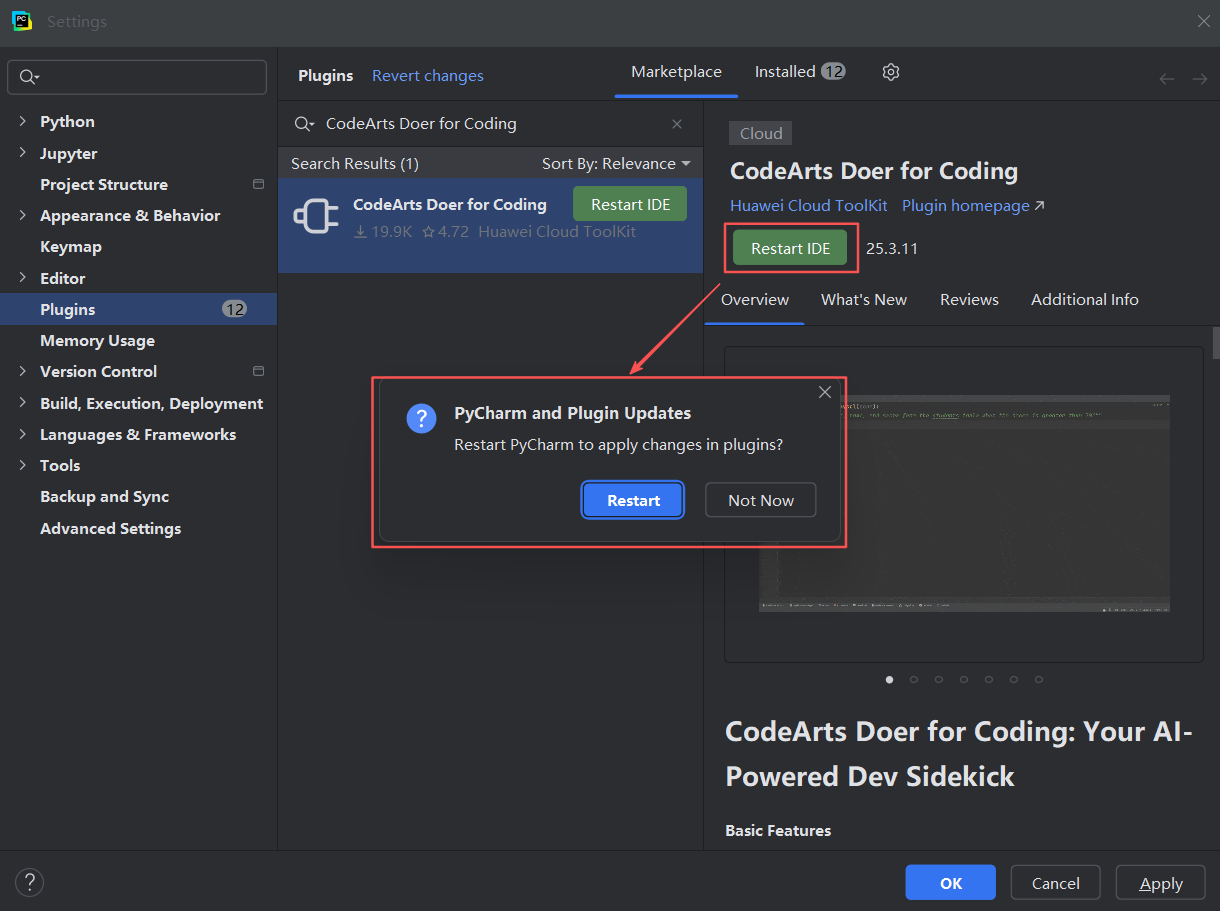Click the Cancel button
Screen dimensions: 1220x911
1056,883
